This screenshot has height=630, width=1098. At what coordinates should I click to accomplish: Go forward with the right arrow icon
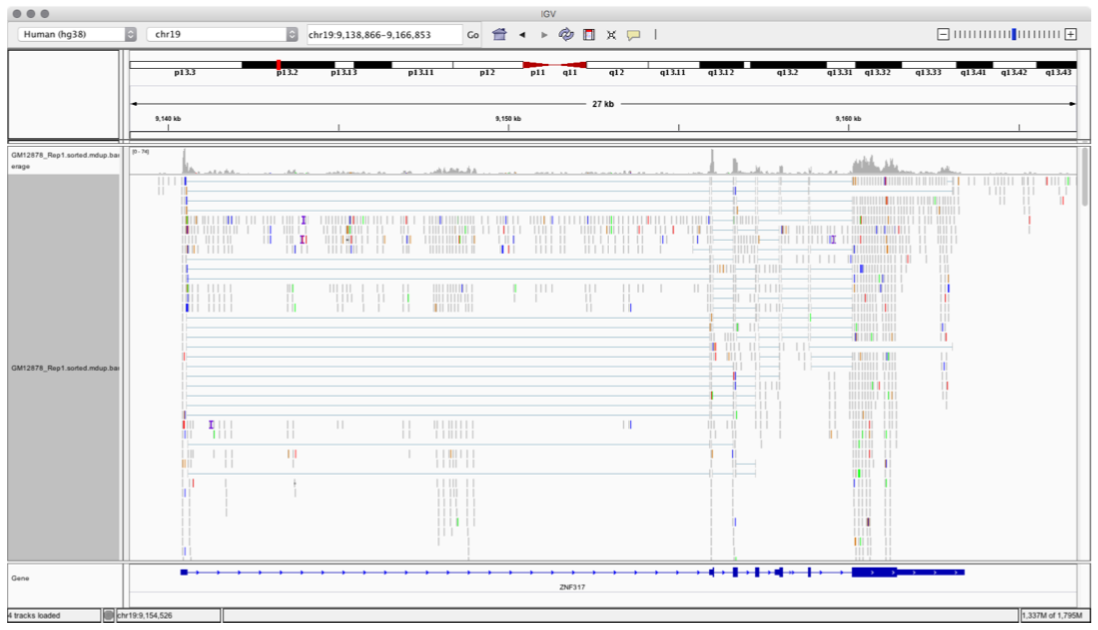pos(544,34)
